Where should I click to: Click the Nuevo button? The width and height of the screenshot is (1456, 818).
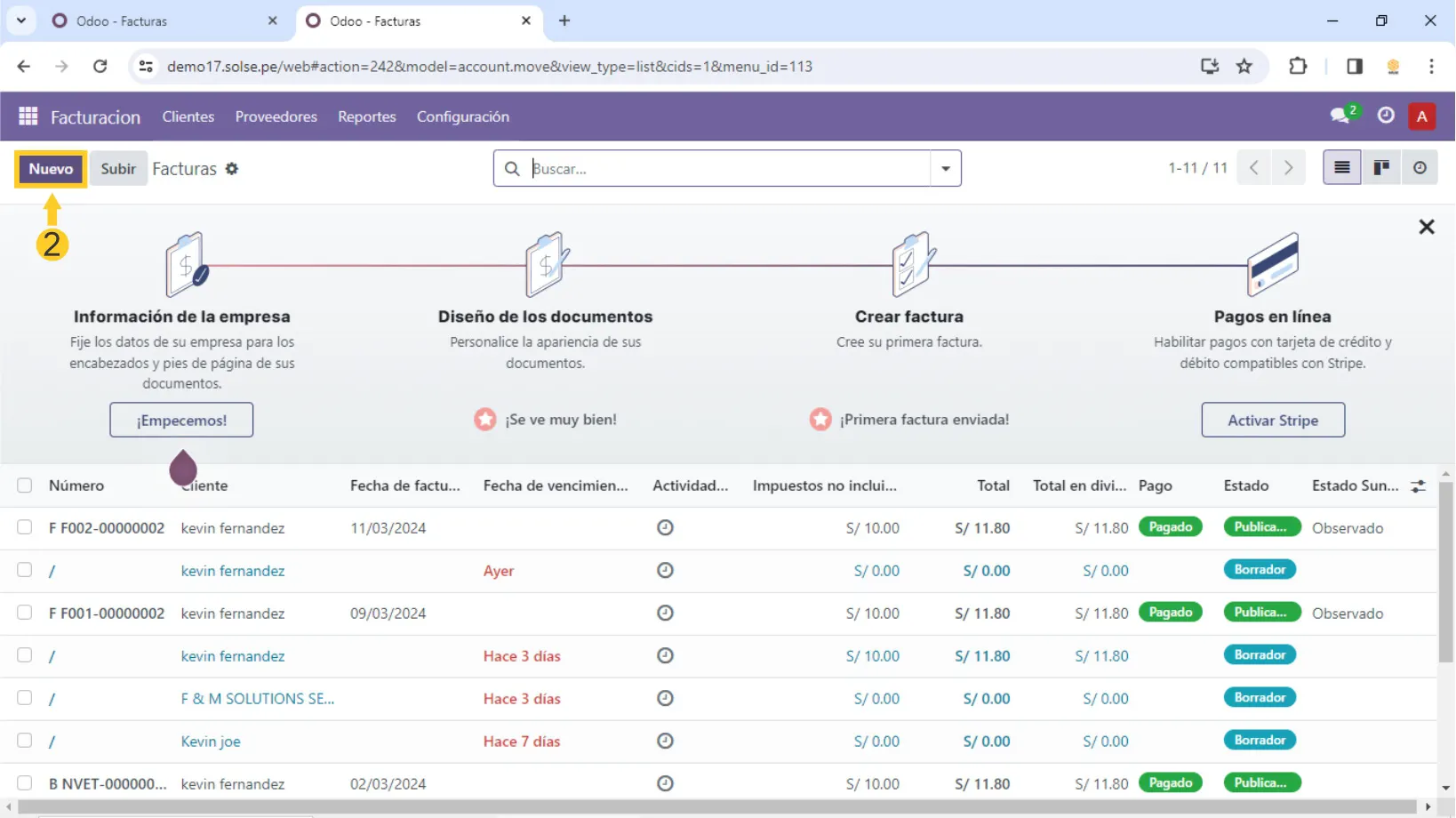pyautogui.click(x=51, y=169)
